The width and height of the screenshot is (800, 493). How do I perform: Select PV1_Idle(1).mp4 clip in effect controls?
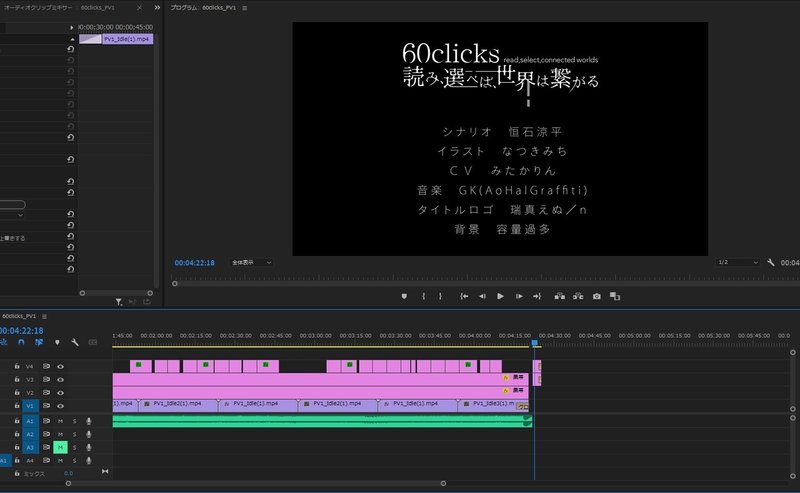pyautogui.click(x=128, y=39)
